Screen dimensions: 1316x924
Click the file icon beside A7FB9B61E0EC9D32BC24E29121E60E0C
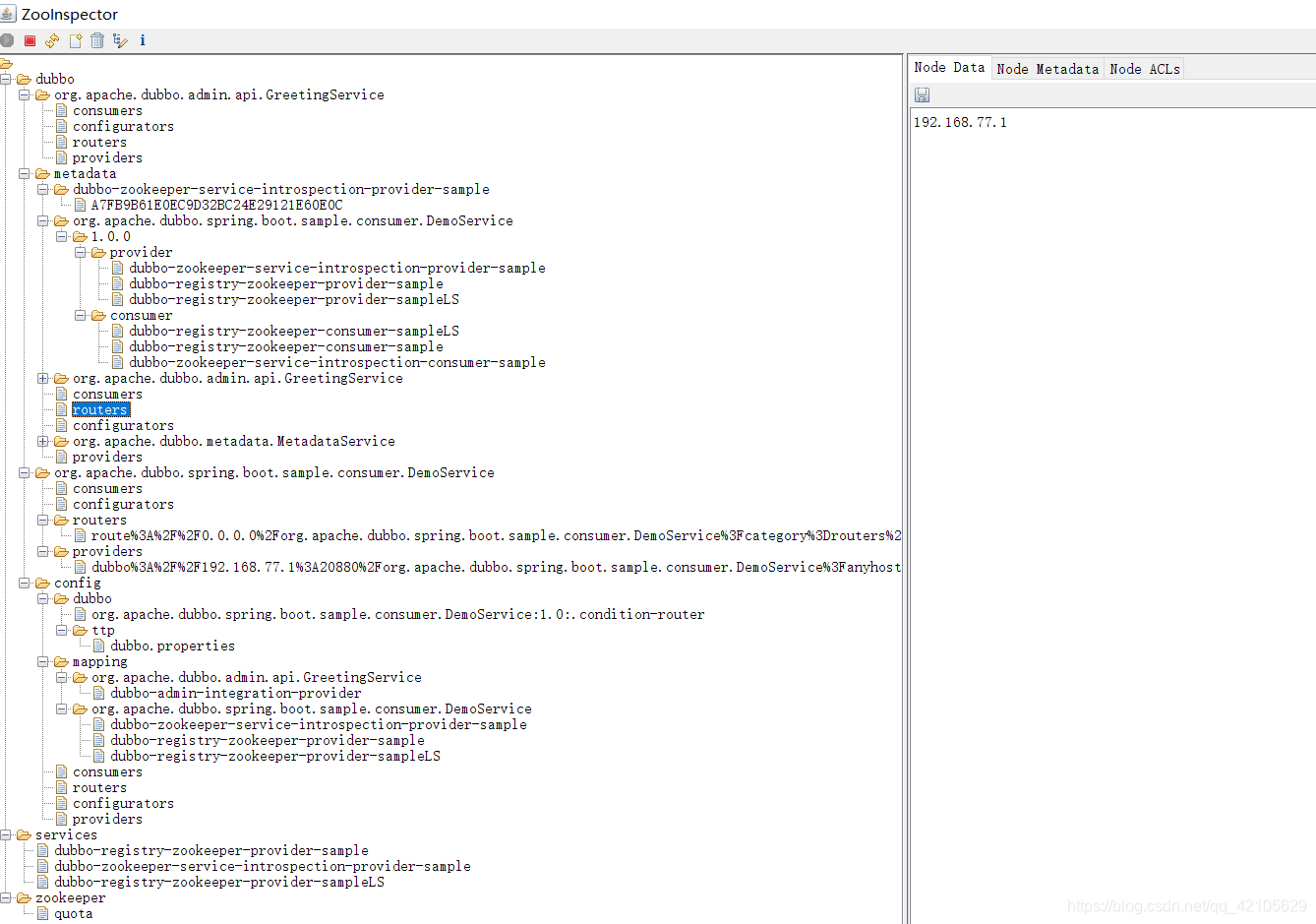pos(81,205)
